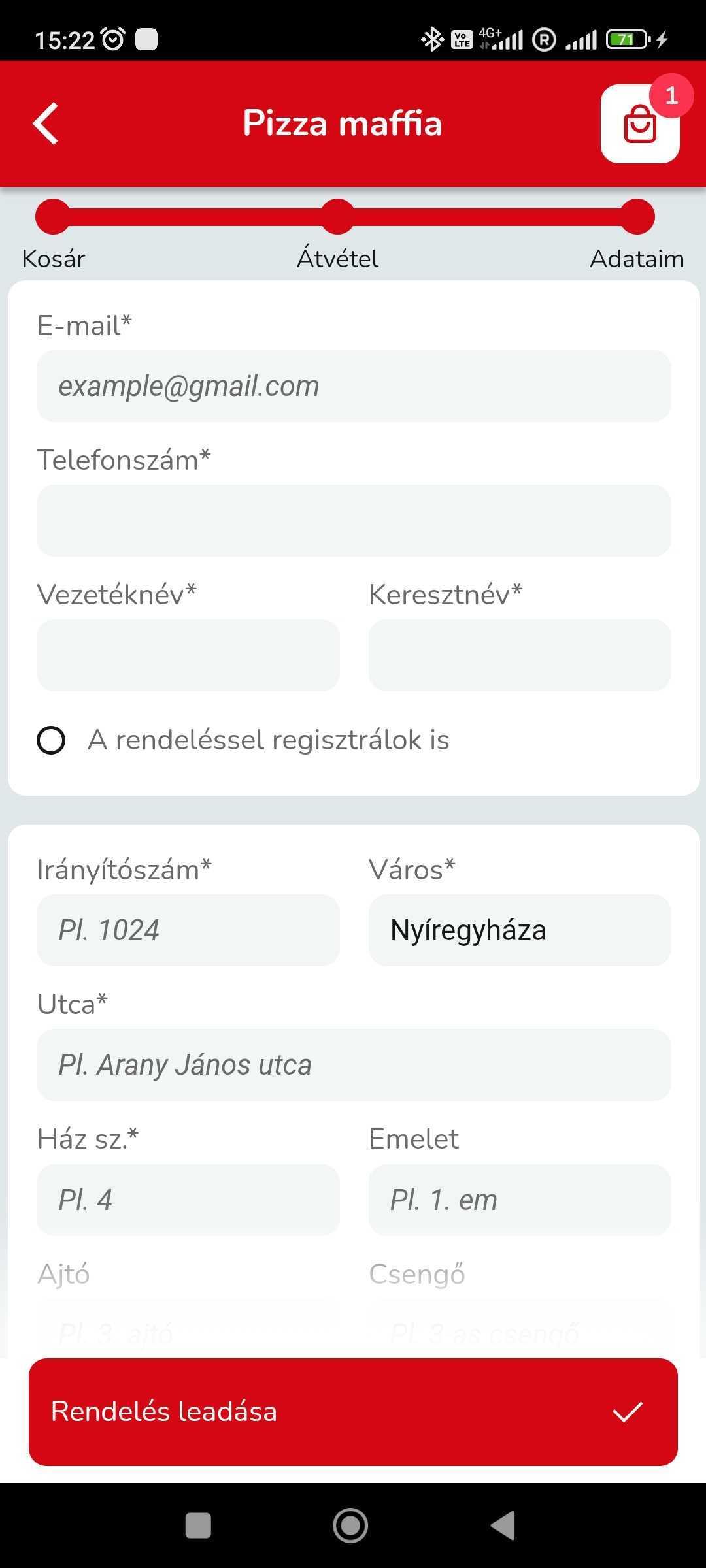
Task: Tap Android back triangle button
Action: pos(503,1526)
